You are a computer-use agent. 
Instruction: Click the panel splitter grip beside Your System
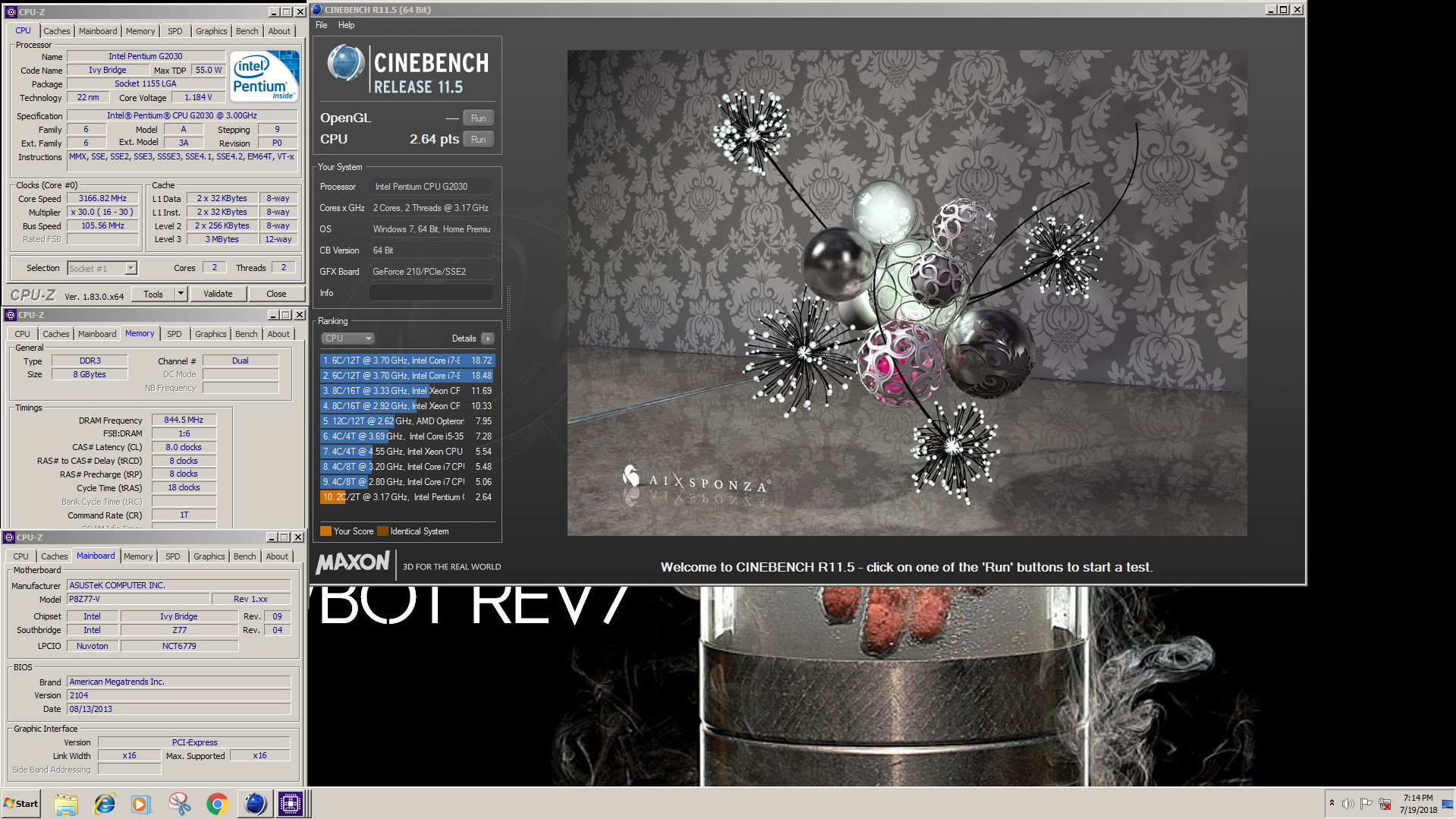tap(508, 307)
